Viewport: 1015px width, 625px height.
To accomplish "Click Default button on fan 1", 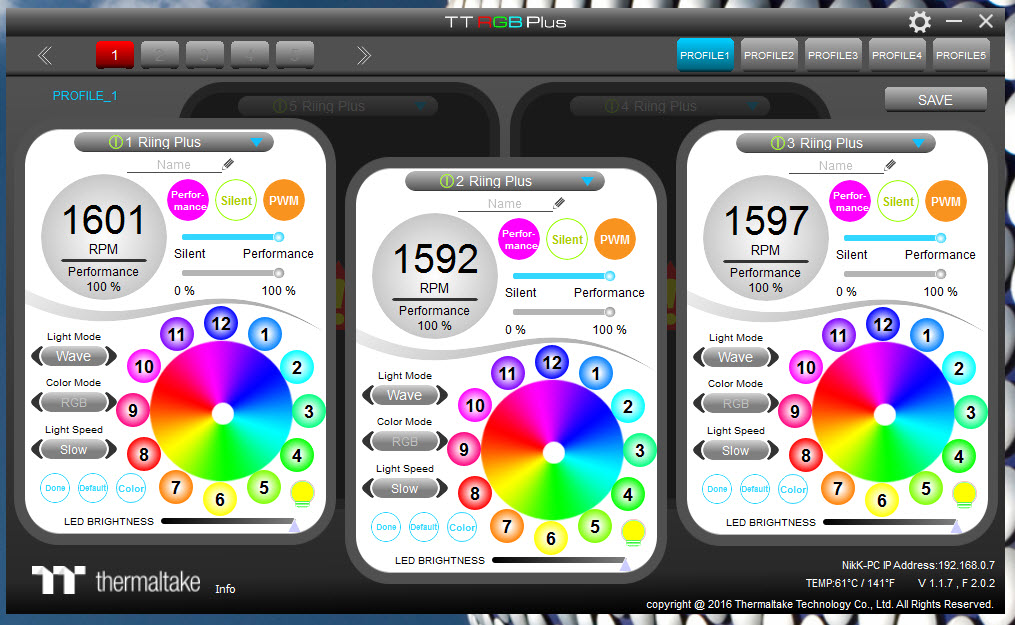I will 93,488.
